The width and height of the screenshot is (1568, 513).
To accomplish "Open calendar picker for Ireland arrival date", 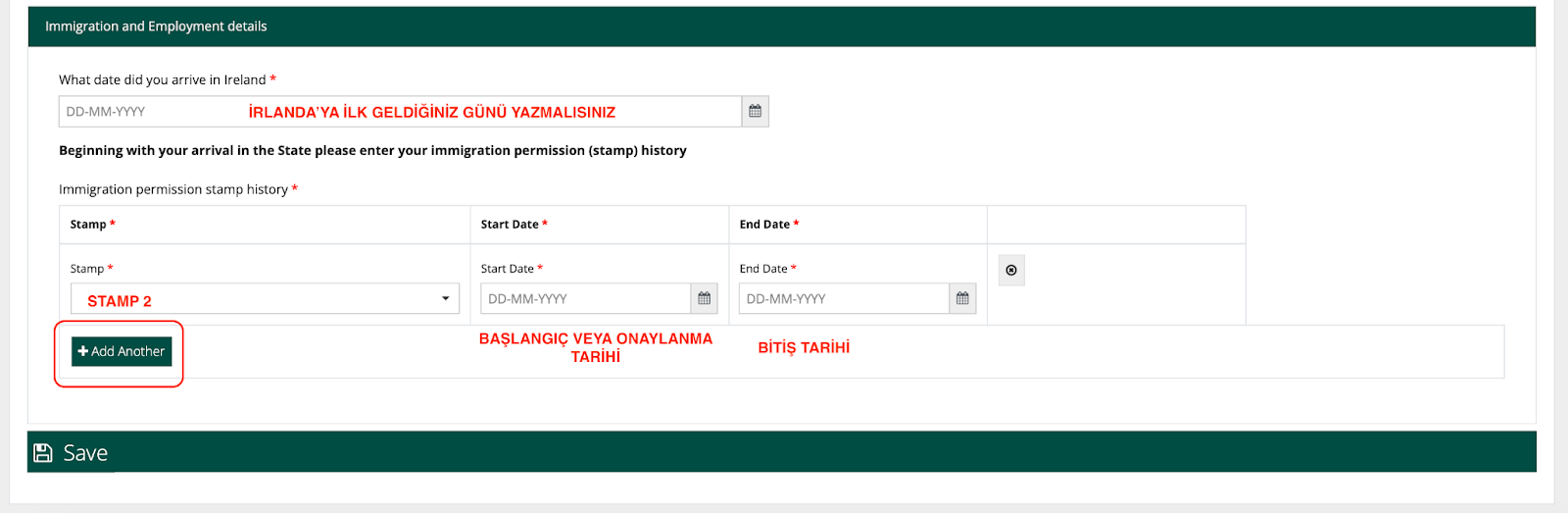I will pyautogui.click(x=755, y=112).
